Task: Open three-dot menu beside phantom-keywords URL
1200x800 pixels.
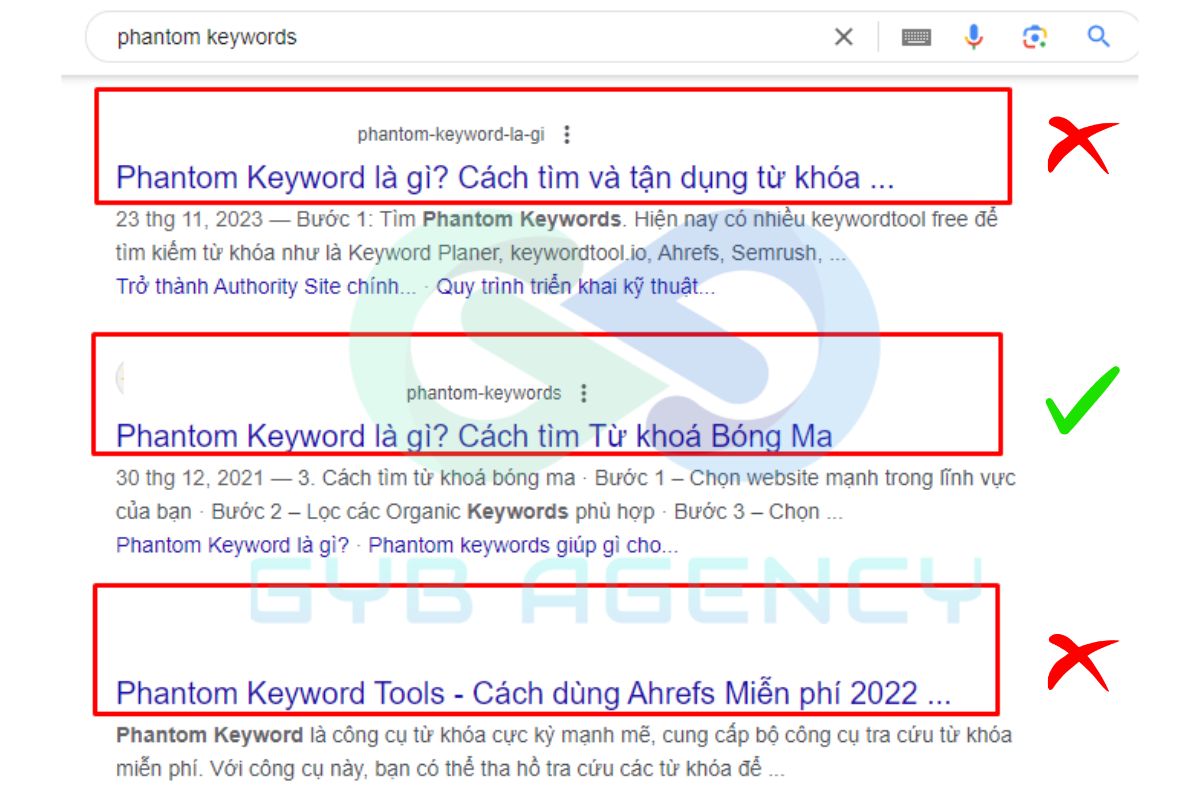Action: pos(584,393)
